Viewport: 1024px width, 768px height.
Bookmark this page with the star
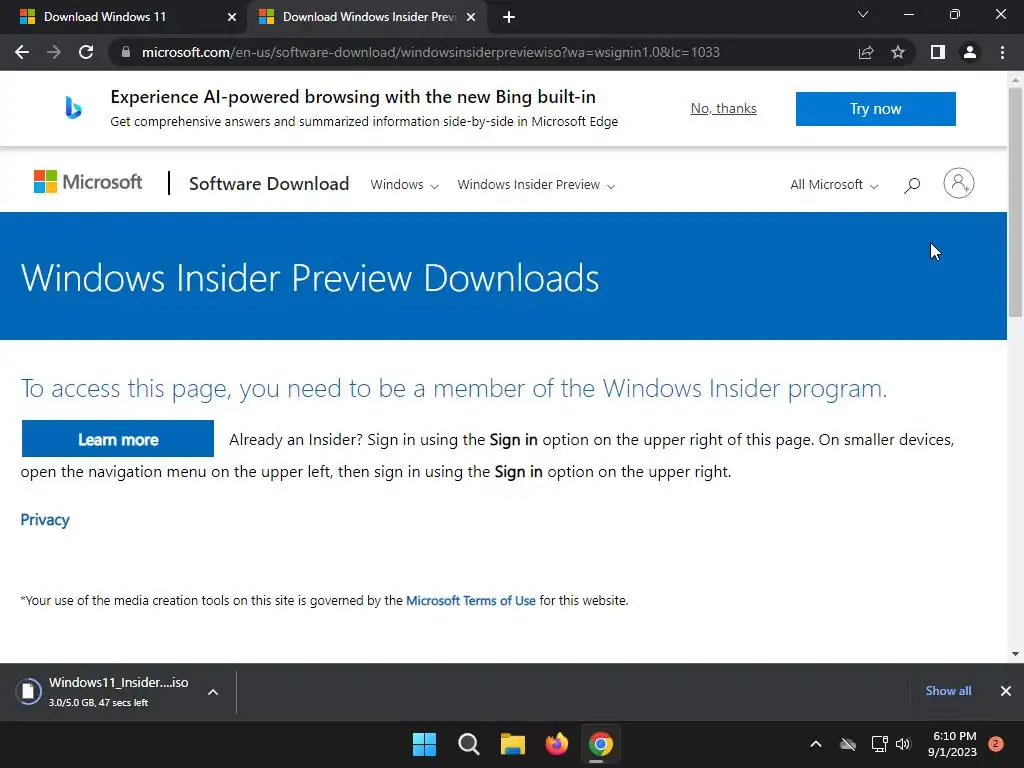point(898,52)
